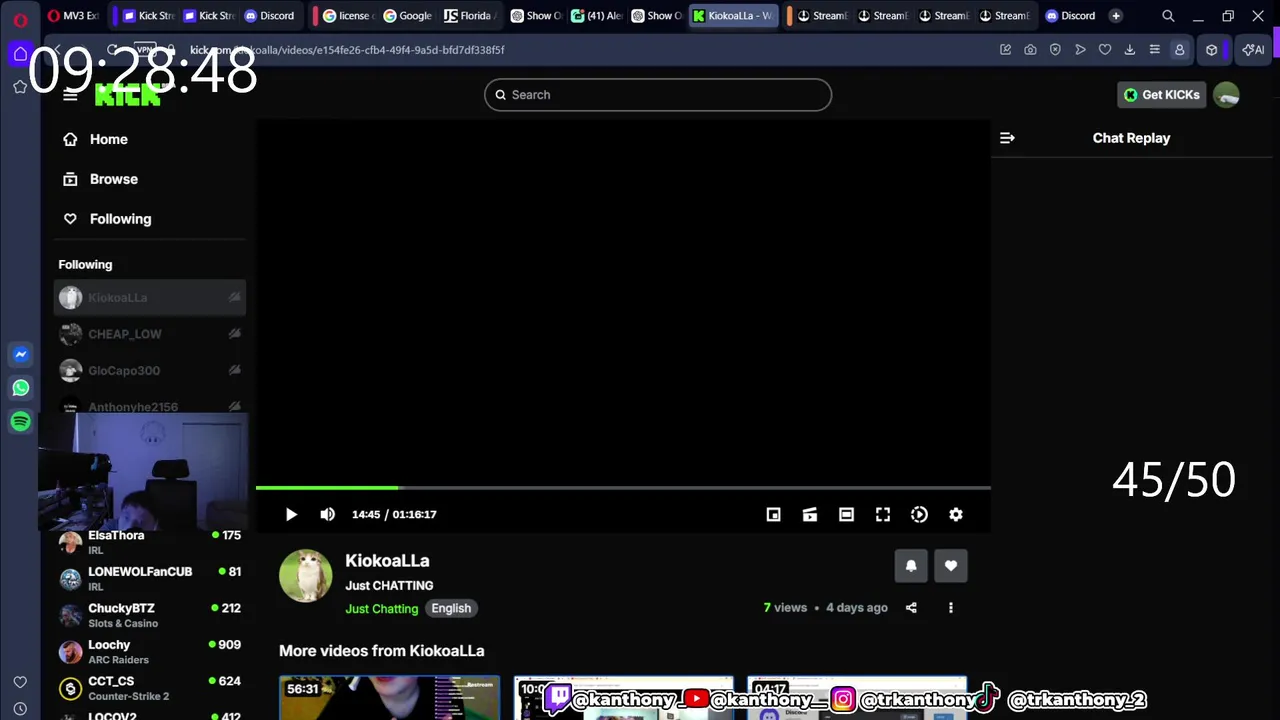Open Messenger in Opera sidebar
The width and height of the screenshot is (1280, 720).
tap(20, 354)
